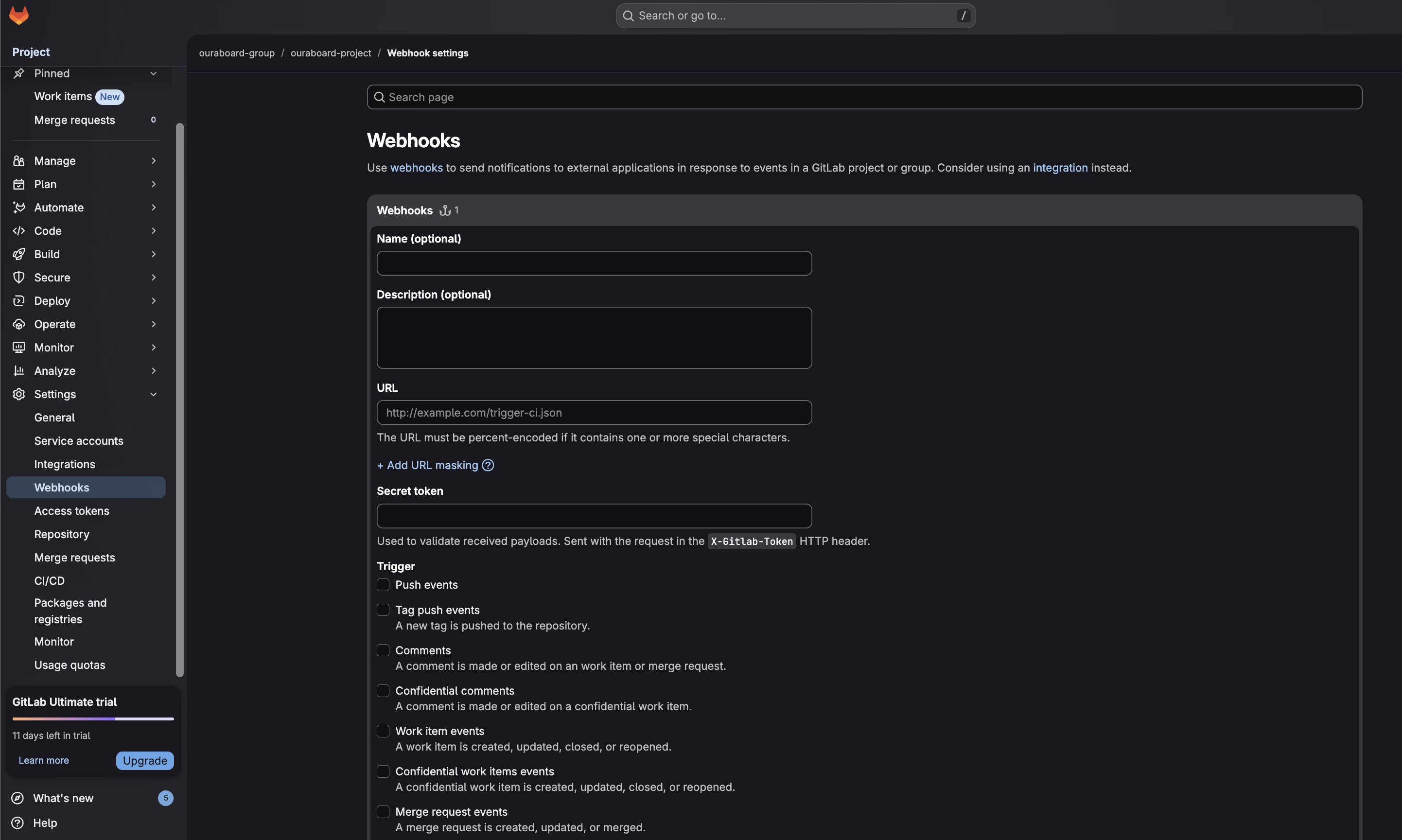Expand the Build menu chevron
The image size is (1402, 840).
153,254
